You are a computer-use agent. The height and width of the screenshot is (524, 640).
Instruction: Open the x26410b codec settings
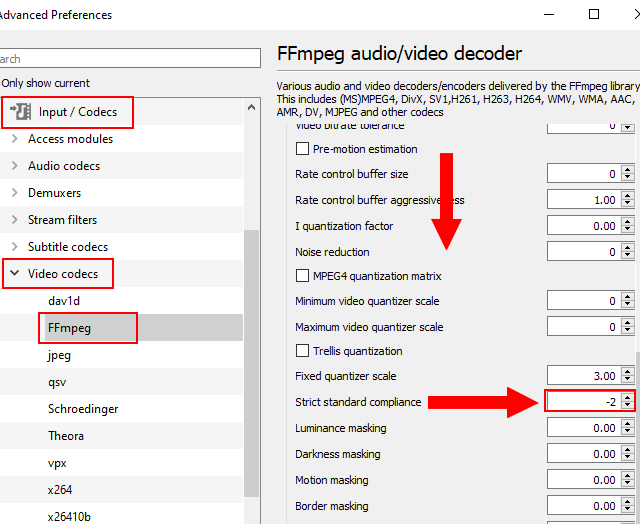point(69,517)
